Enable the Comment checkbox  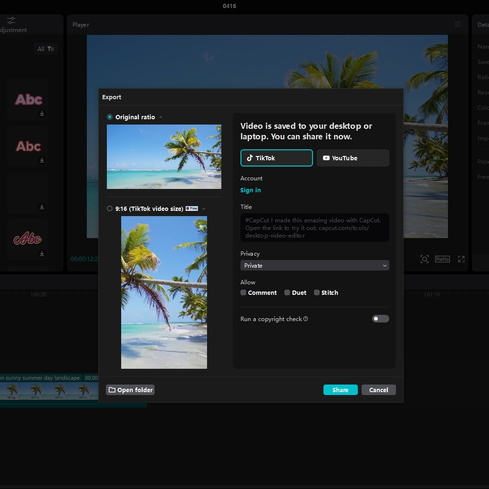tap(243, 293)
